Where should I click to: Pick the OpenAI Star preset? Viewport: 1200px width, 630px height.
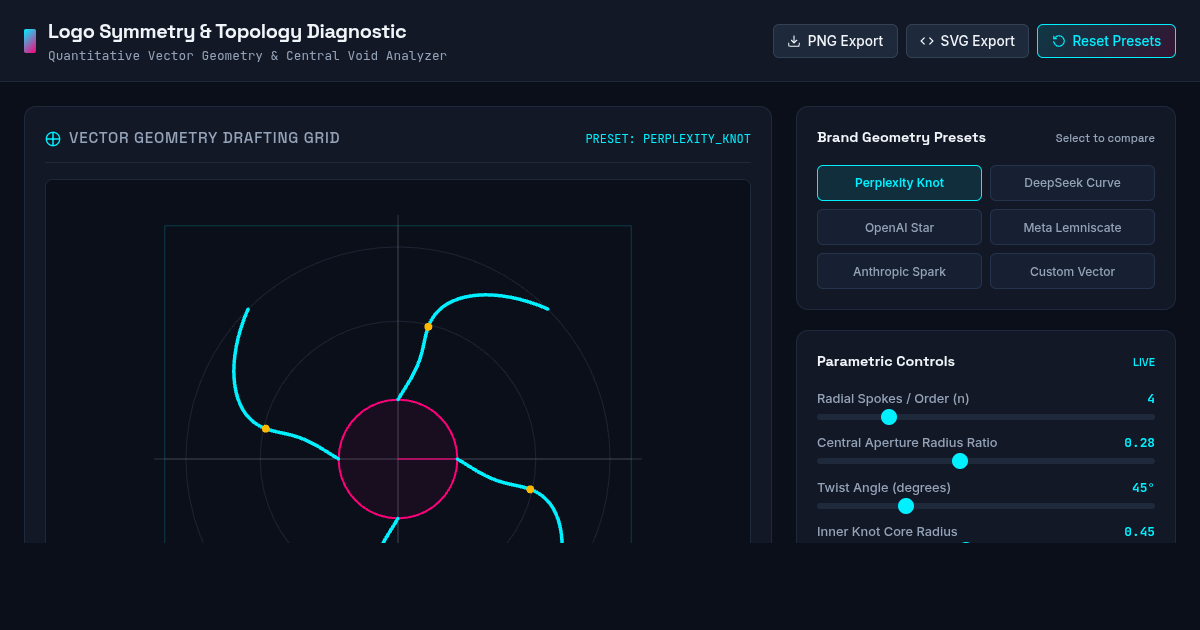[x=899, y=227]
